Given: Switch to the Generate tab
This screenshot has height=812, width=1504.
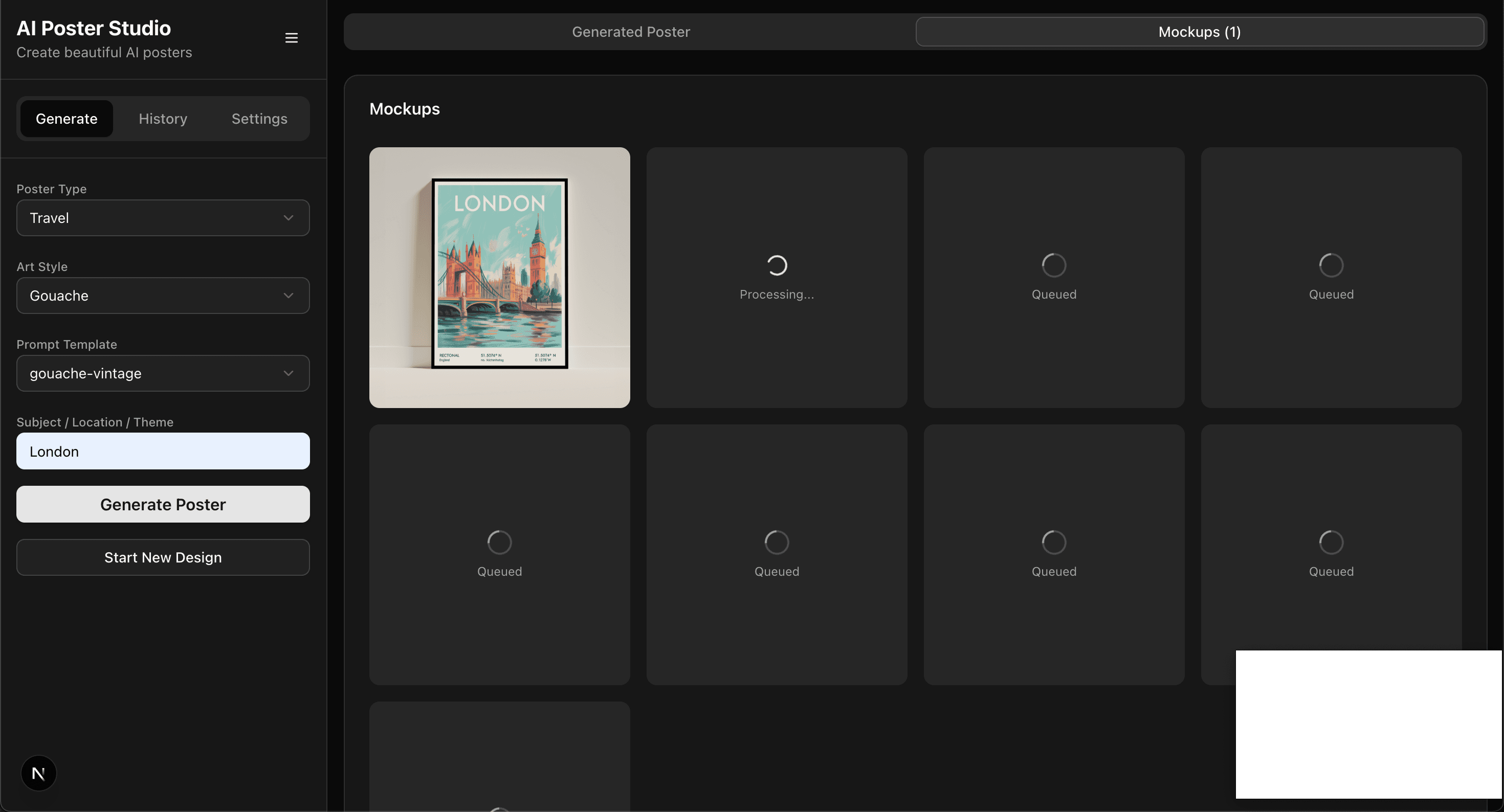Looking at the screenshot, I should [x=67, y=119].
